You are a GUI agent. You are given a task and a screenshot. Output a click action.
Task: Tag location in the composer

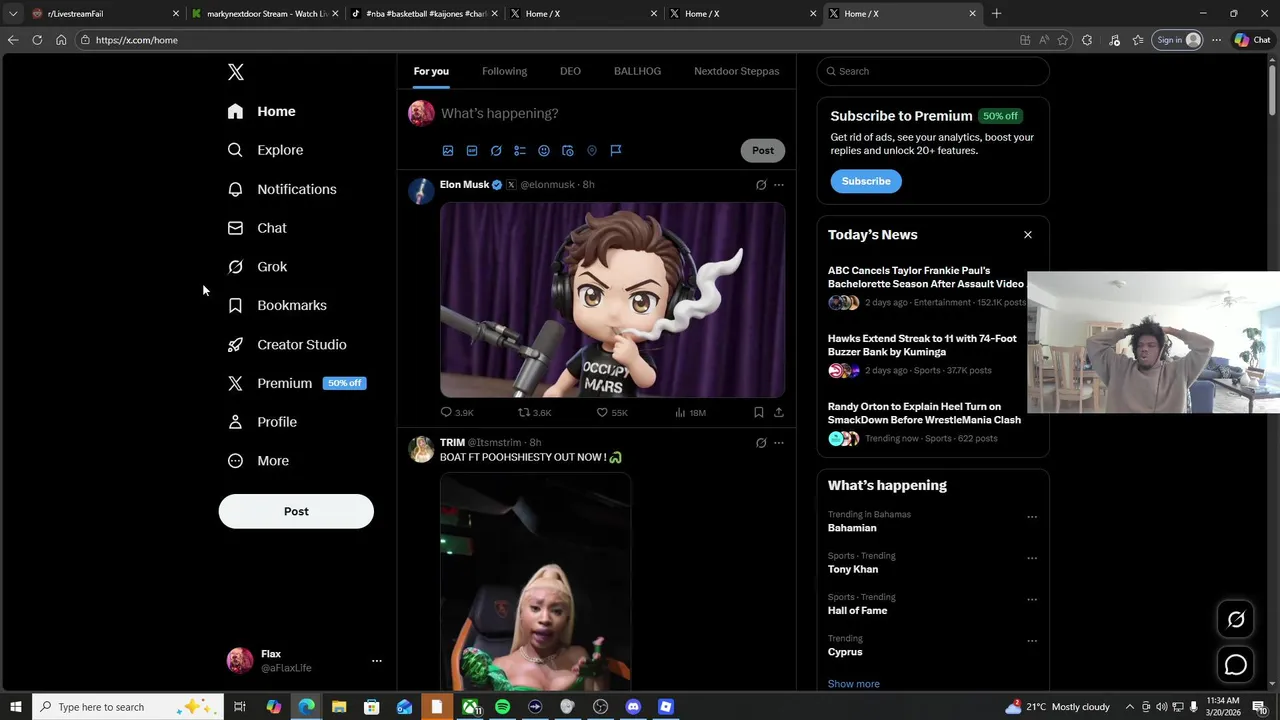[592, 151]
